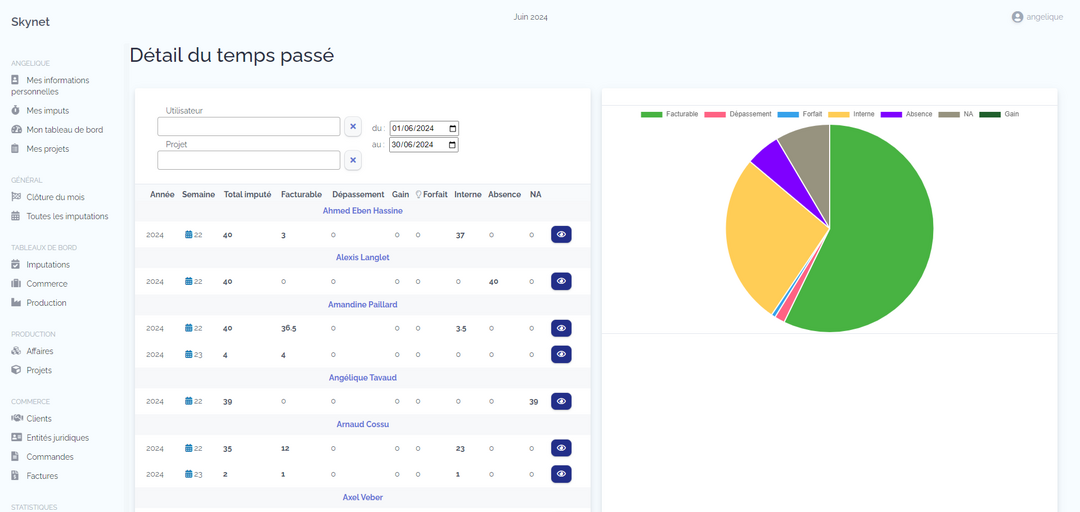This screenshot has width=1080, height=512.
Task: Open the Utilisateur combo box
Action: [249, 127]
